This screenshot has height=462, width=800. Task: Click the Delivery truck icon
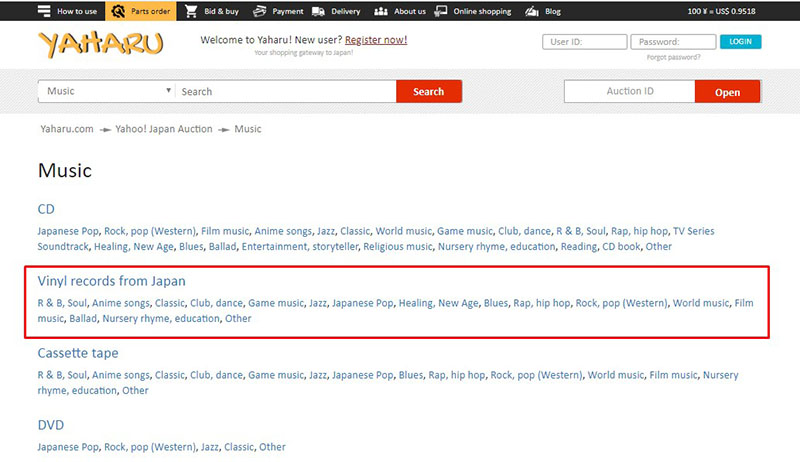[318, 11]
